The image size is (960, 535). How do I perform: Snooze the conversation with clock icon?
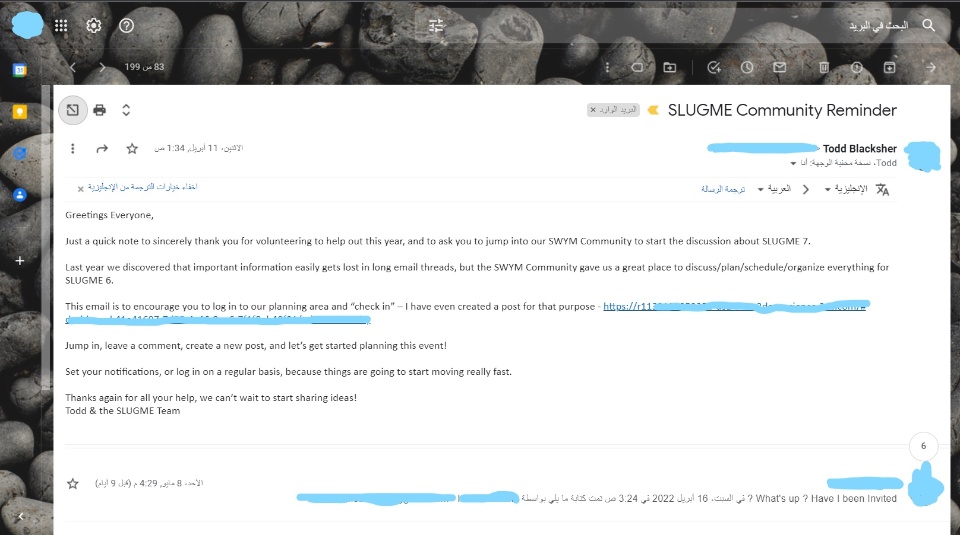click(748, 67)
